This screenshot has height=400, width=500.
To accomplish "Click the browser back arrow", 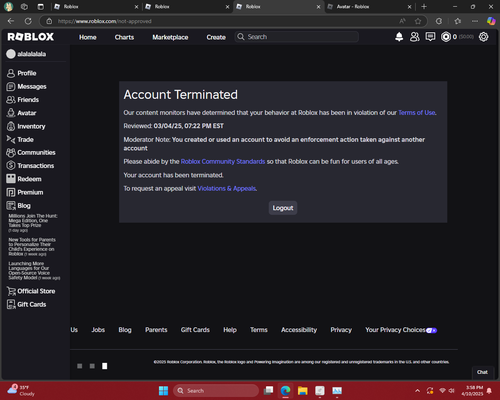I will tap(11, 21).
